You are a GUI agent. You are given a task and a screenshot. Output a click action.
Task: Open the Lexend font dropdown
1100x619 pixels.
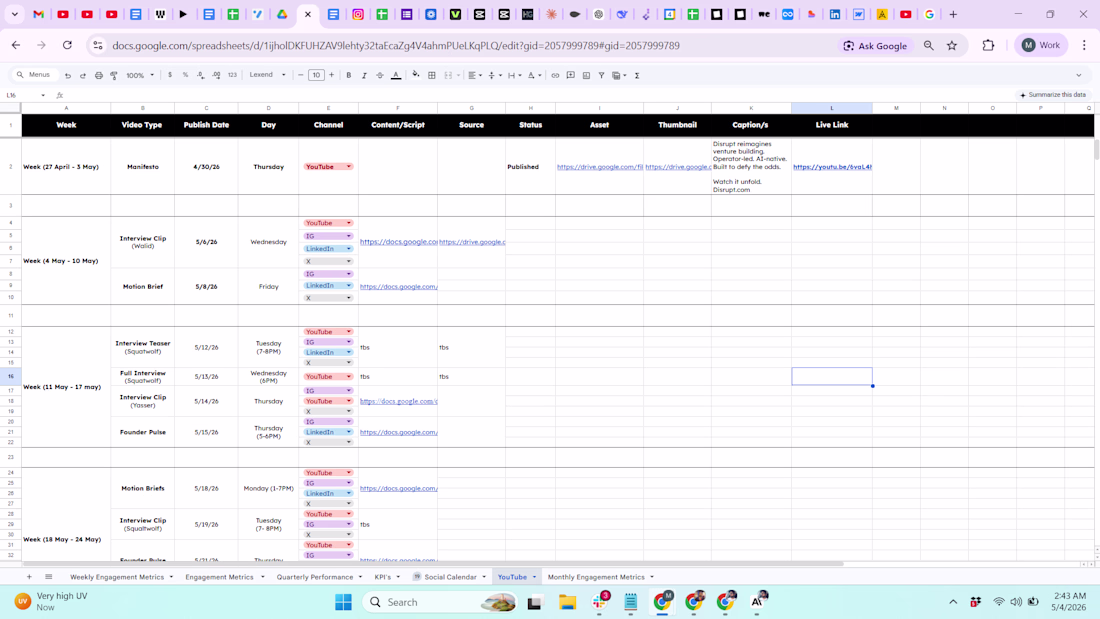267,75
